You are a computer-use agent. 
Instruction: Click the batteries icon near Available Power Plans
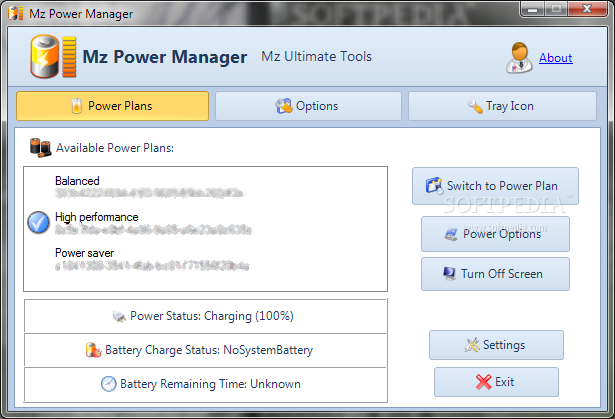40,148
